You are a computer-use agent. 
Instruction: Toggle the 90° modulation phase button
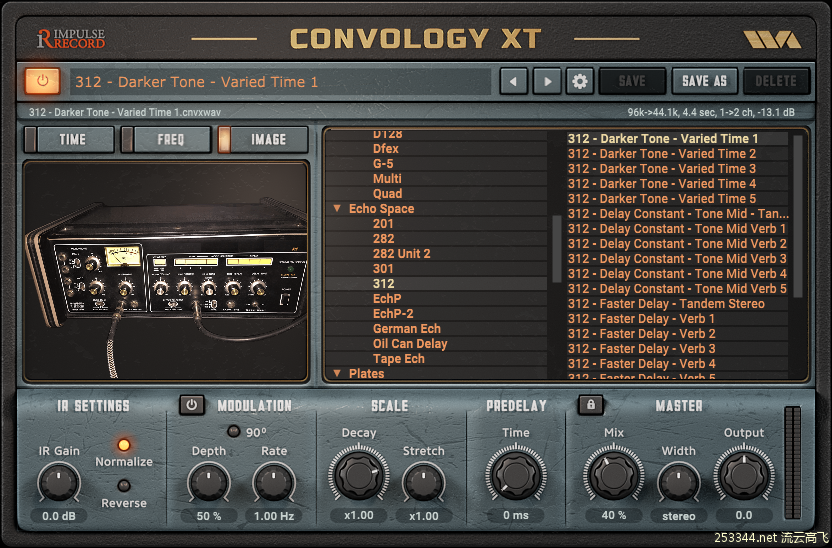click(x=233, y=431)
